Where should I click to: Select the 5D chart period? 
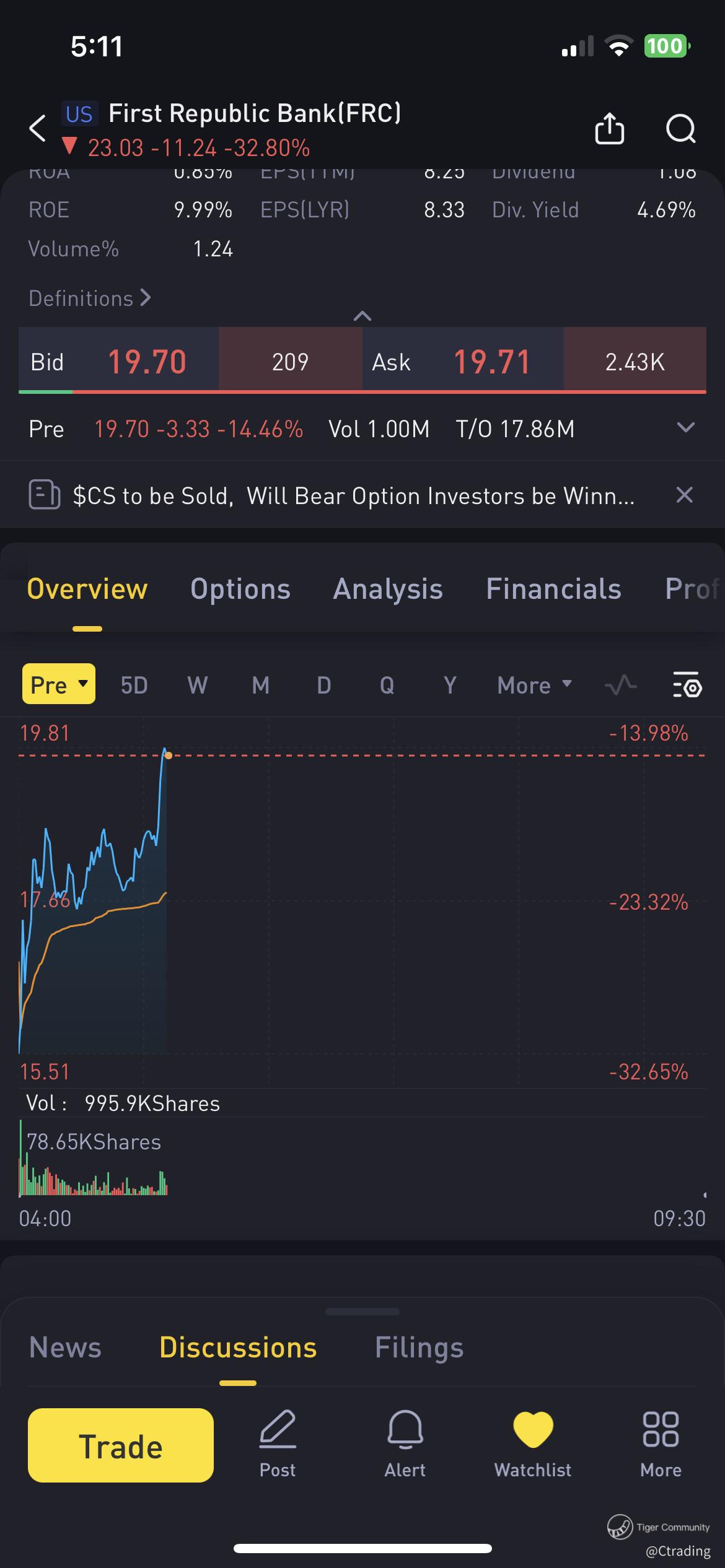coord(134,685)
